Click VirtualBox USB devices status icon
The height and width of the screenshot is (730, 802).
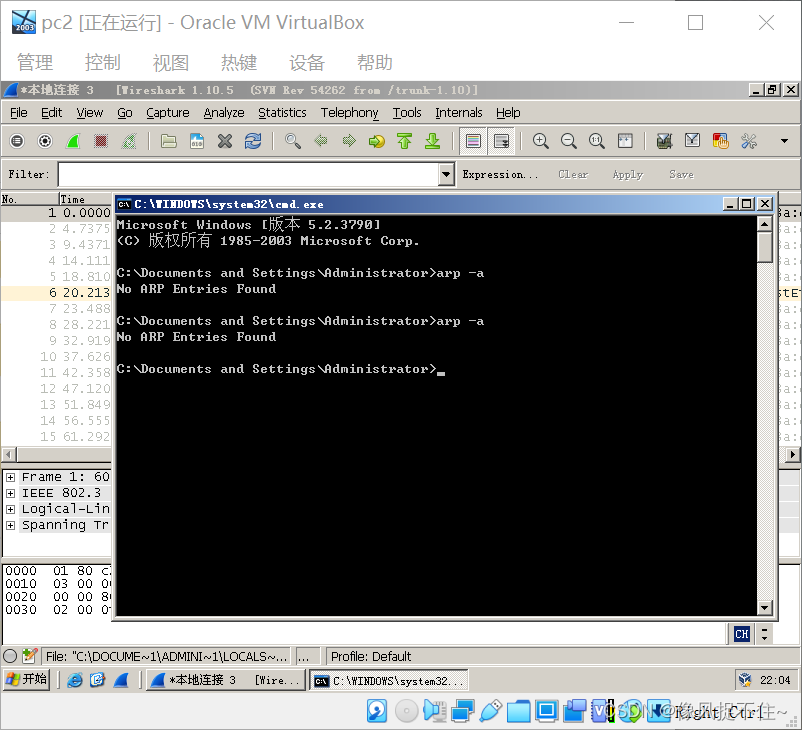(x=491, y=711)
